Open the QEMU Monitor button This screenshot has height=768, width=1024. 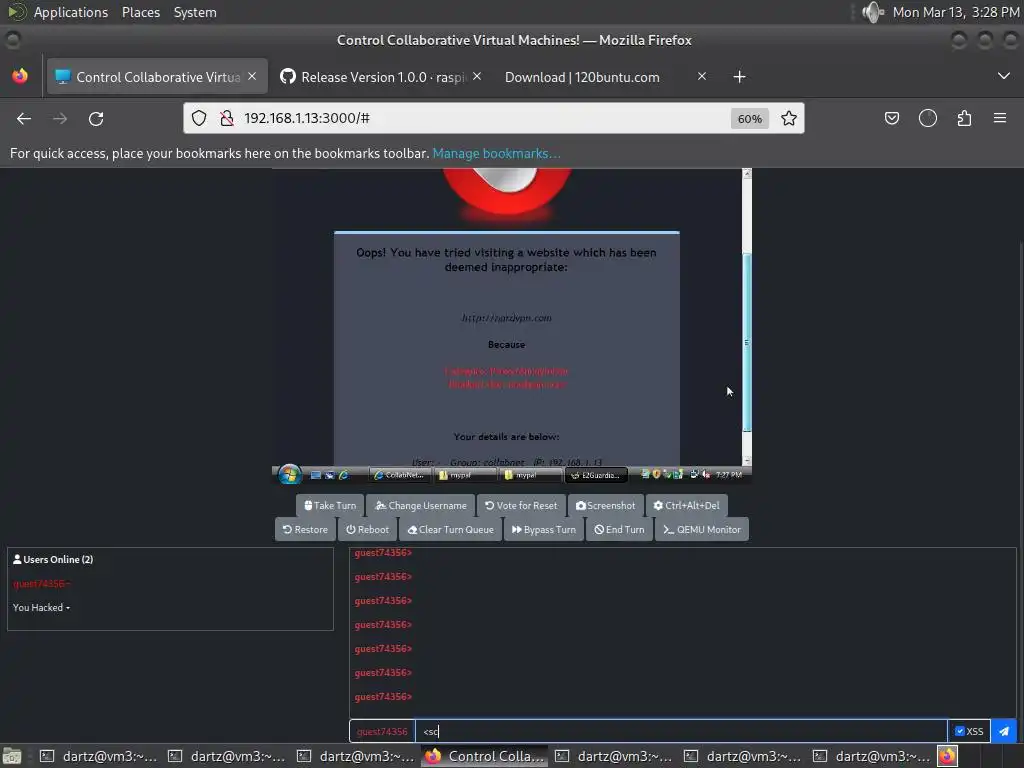tap(702, 530)
